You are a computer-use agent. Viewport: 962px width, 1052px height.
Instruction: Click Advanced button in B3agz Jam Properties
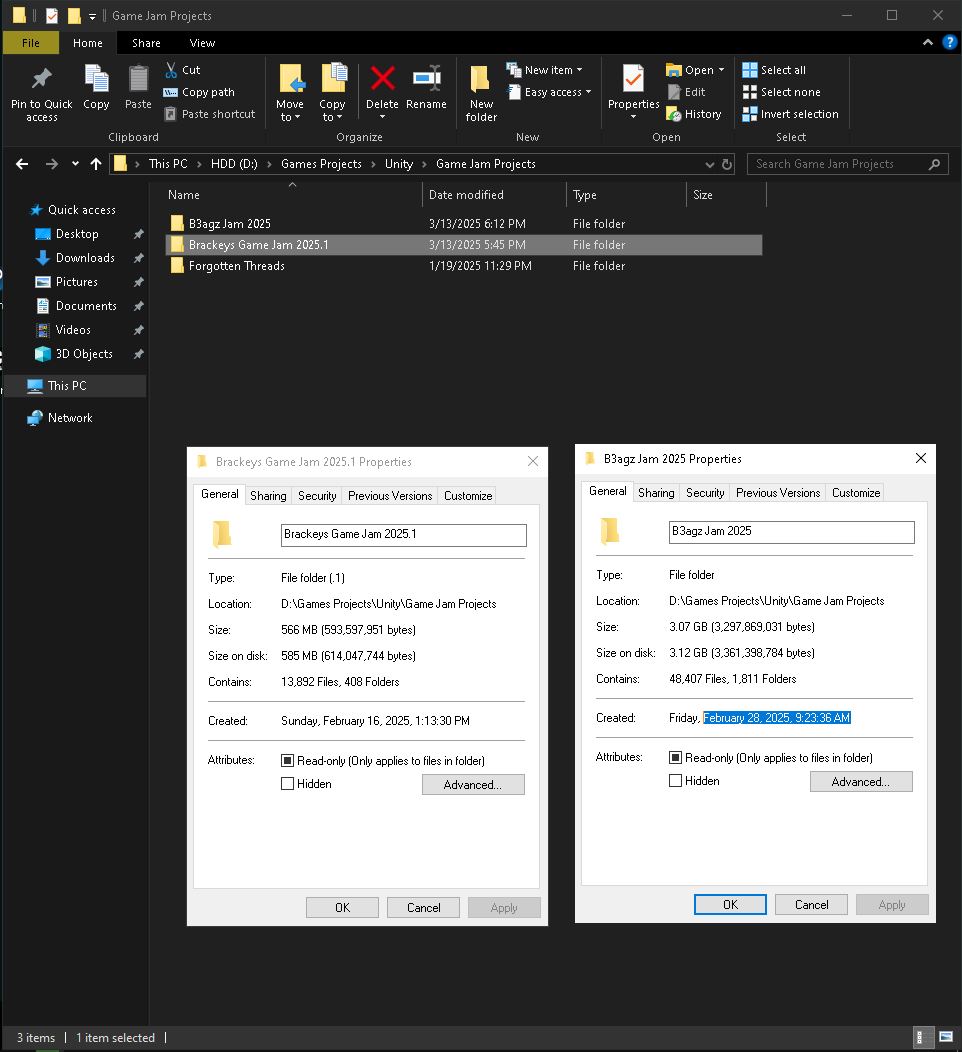pos(861,782)
